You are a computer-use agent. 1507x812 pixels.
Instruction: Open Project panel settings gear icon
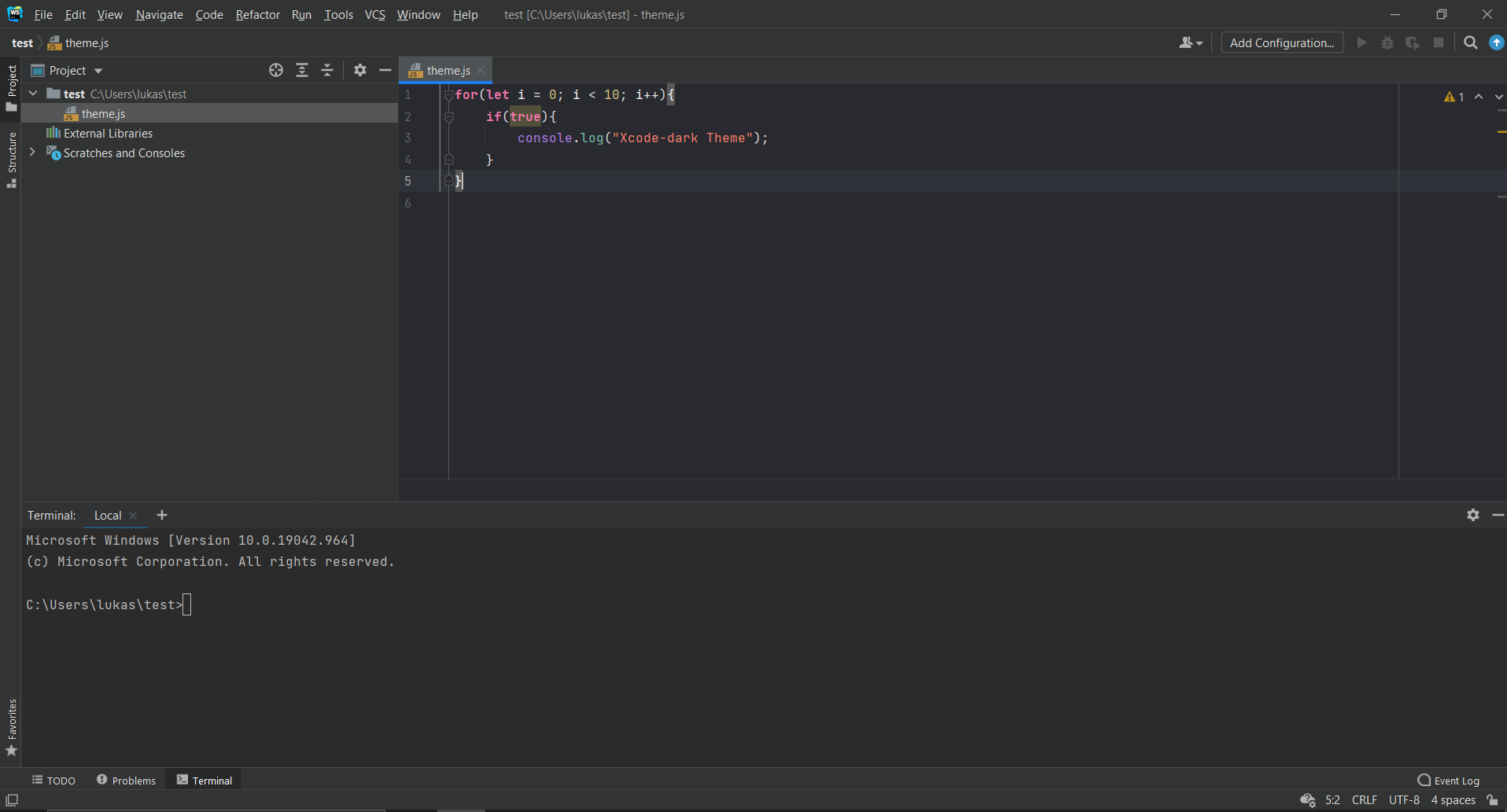tap(359, 70)
